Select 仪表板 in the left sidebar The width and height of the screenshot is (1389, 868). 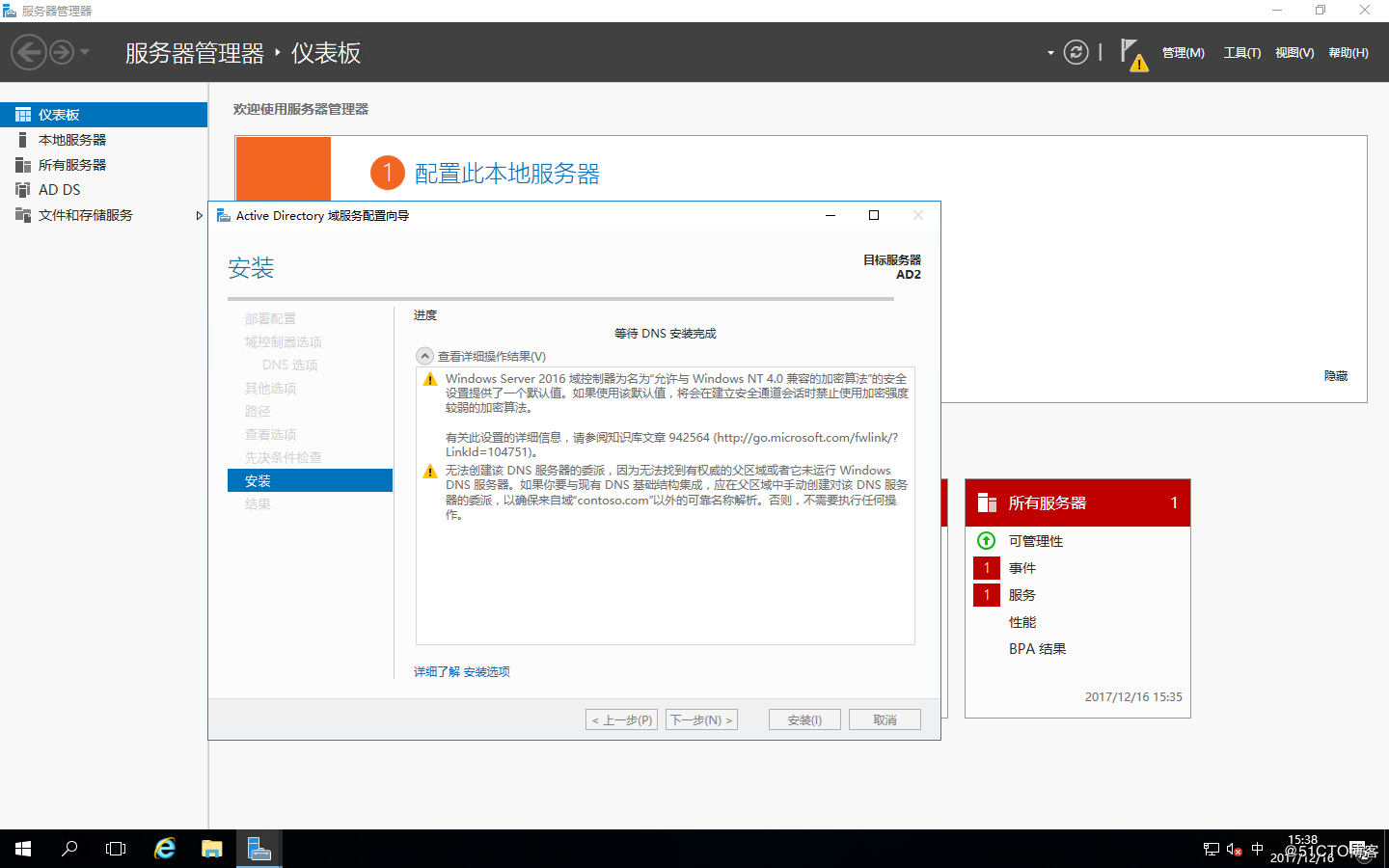103,115
